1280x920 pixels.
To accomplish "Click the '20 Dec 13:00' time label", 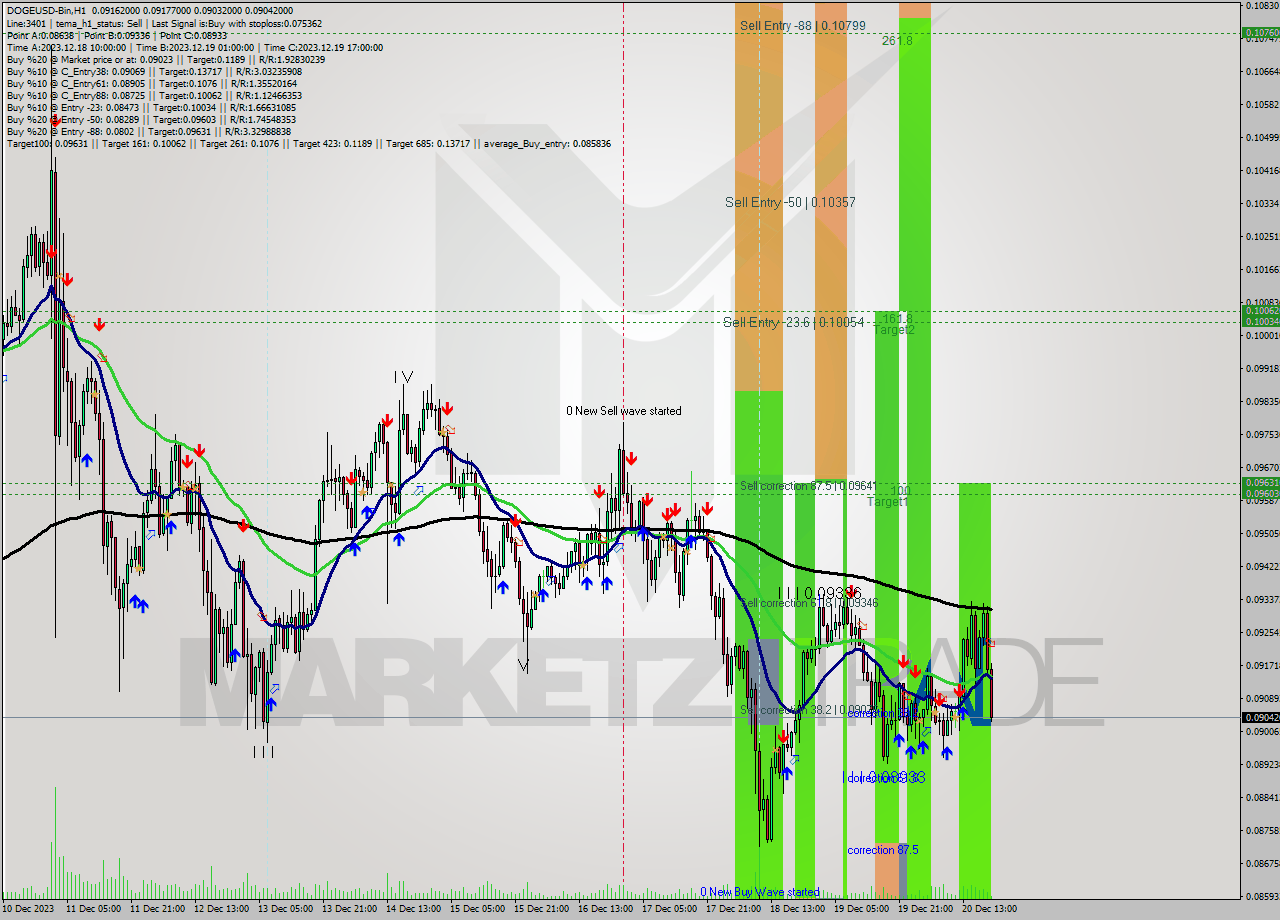I will click(x=989, y=910).
